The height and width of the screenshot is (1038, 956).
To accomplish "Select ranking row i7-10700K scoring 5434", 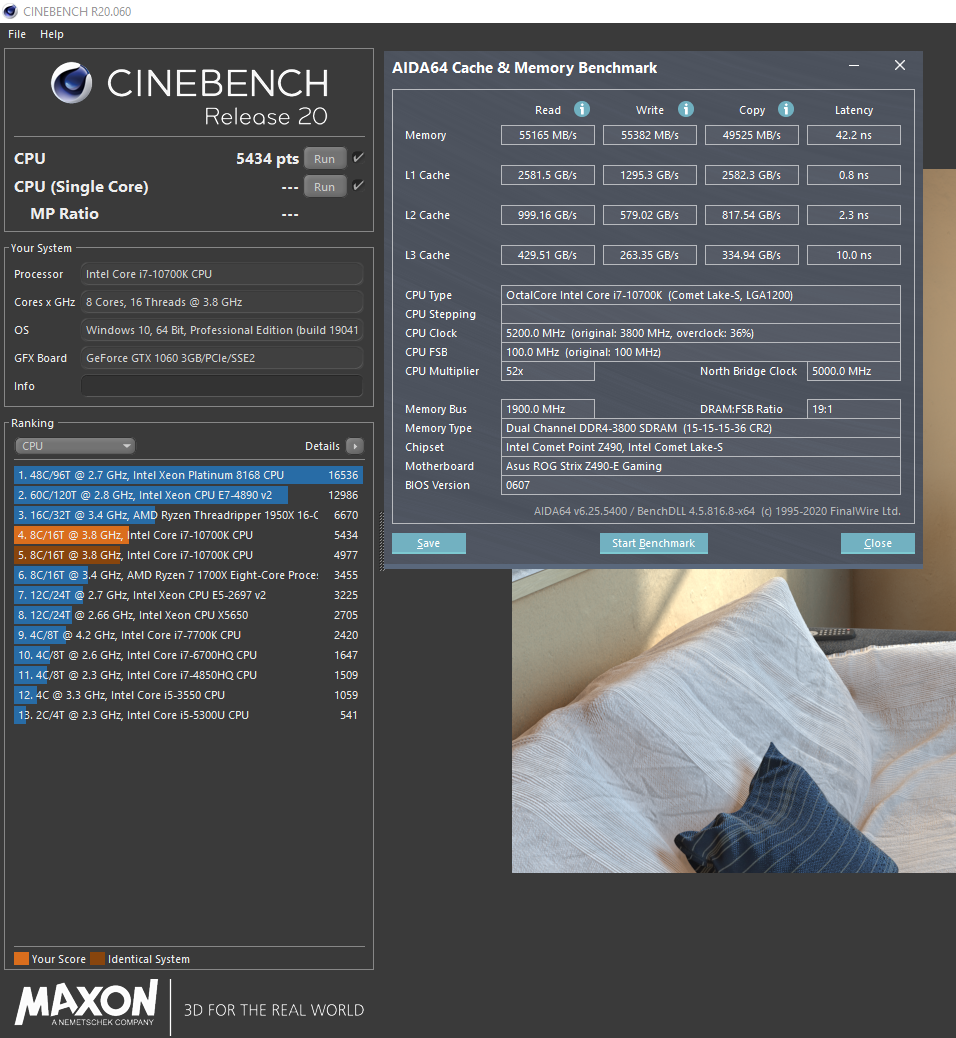I will pyautogui.click(x=188, y=535).
